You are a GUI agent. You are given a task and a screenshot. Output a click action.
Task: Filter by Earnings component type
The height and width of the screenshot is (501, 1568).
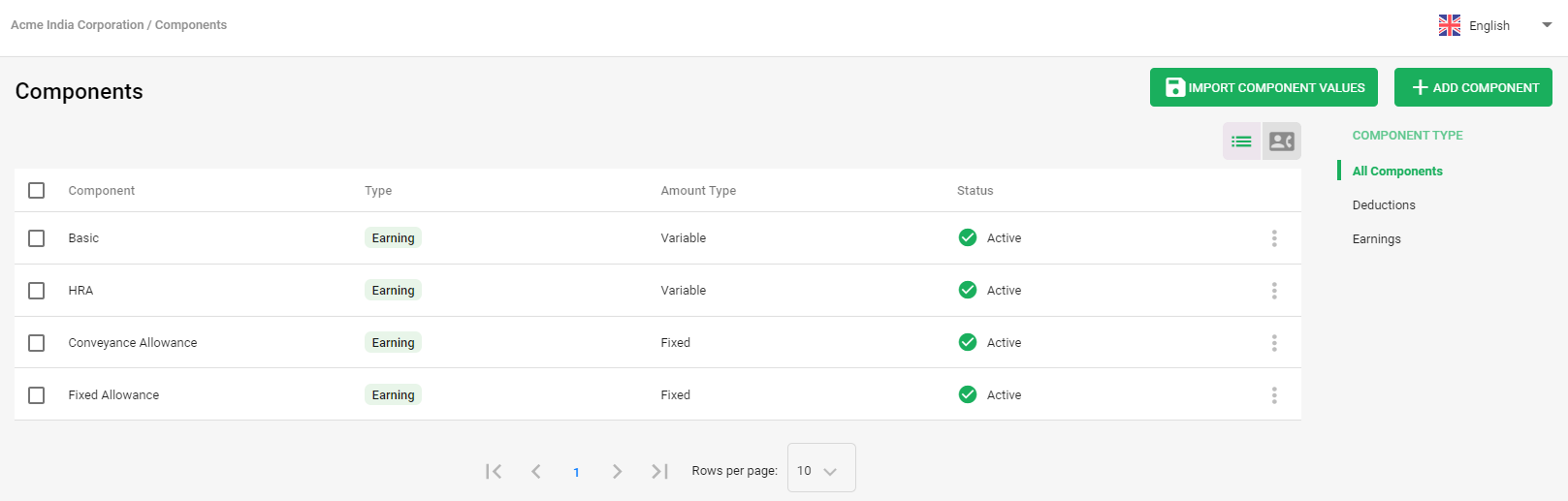(1377, 239)
